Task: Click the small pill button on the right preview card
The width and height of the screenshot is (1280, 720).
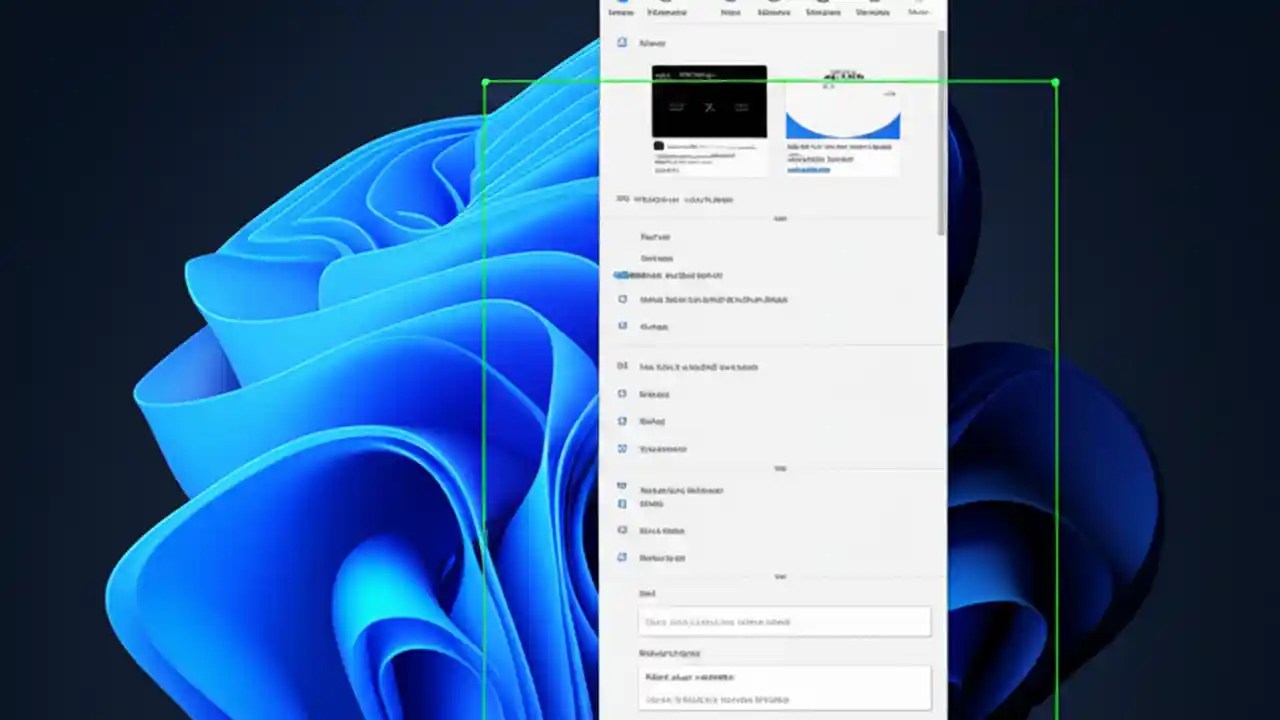Action: [889, 94]
